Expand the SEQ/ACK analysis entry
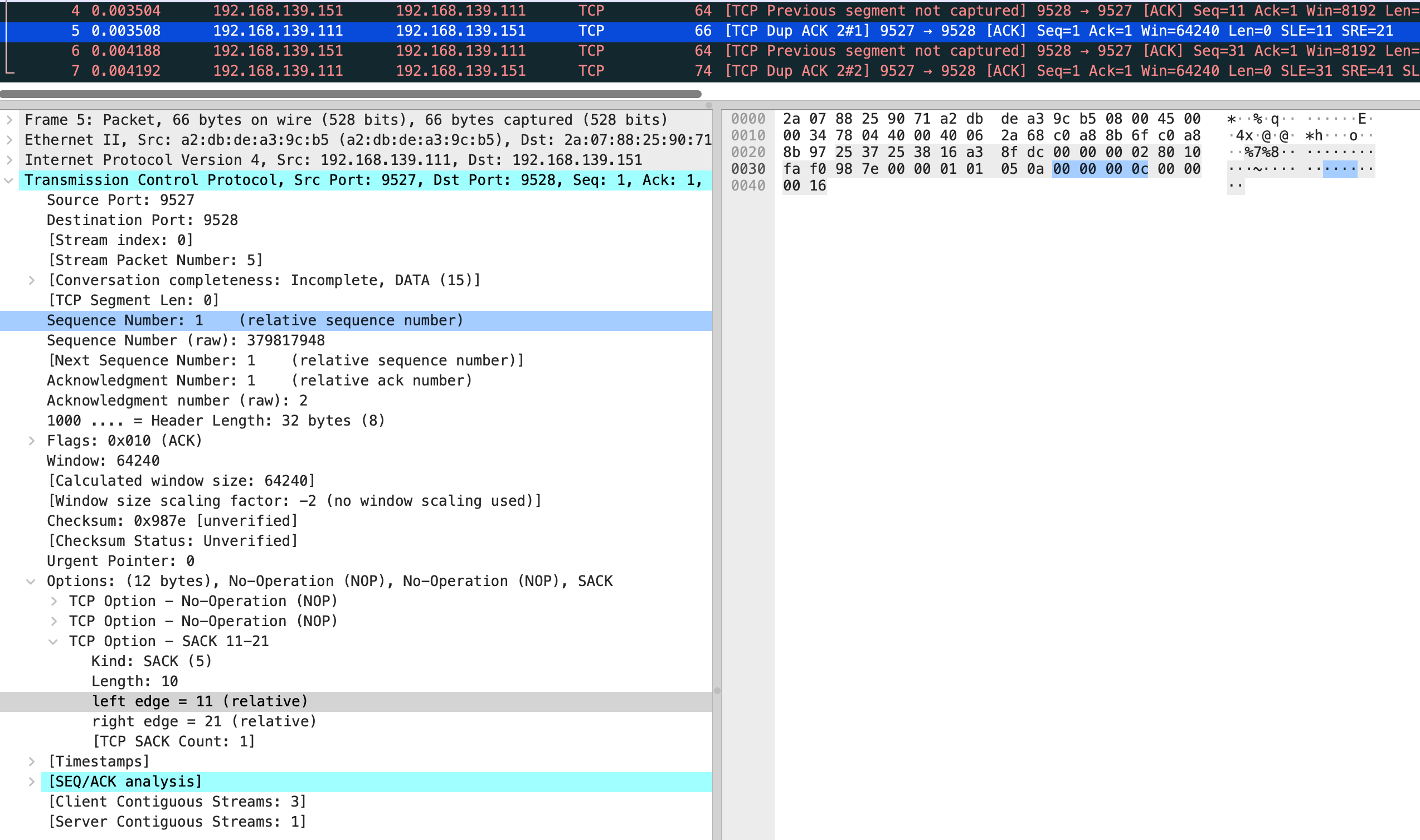The height and width of the screenshot is (840, 1420). point(32,782)
